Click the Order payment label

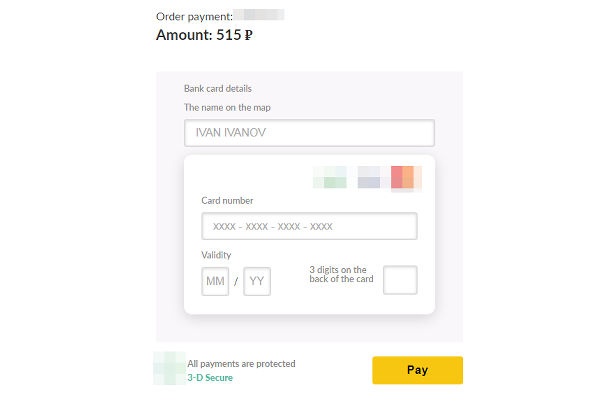(x=194, y=16)
